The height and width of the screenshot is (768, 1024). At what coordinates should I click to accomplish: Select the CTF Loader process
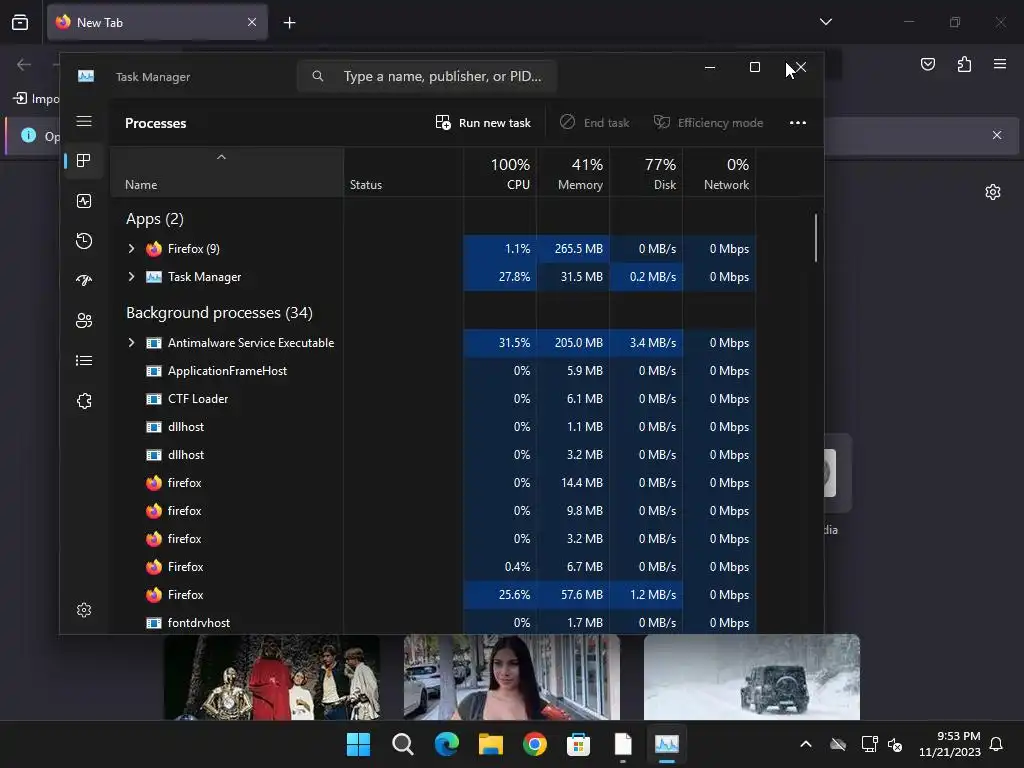pos(434,398)
